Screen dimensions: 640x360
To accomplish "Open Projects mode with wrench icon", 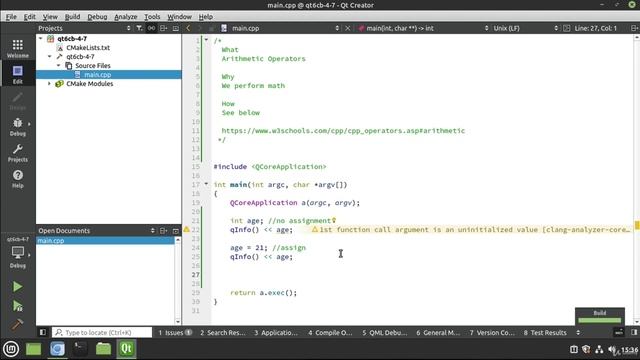I will 18,153.
